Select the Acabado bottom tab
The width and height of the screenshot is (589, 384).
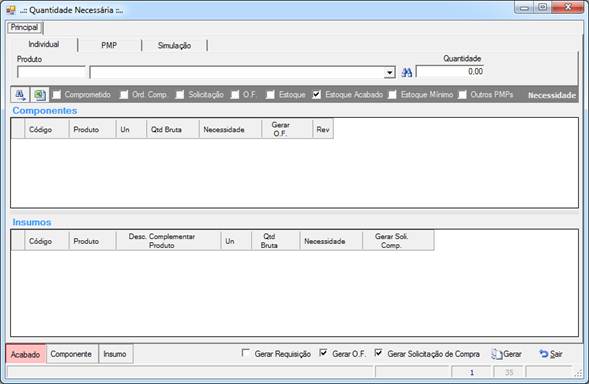[26, 354]
